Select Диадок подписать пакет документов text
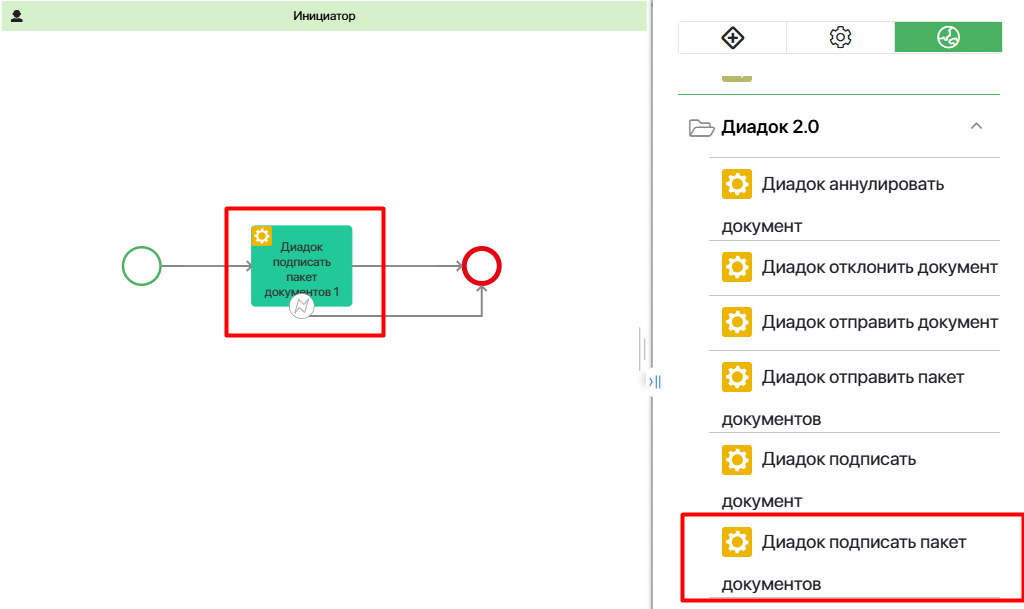The image size is (1024, 609). [x=844, y=563]
